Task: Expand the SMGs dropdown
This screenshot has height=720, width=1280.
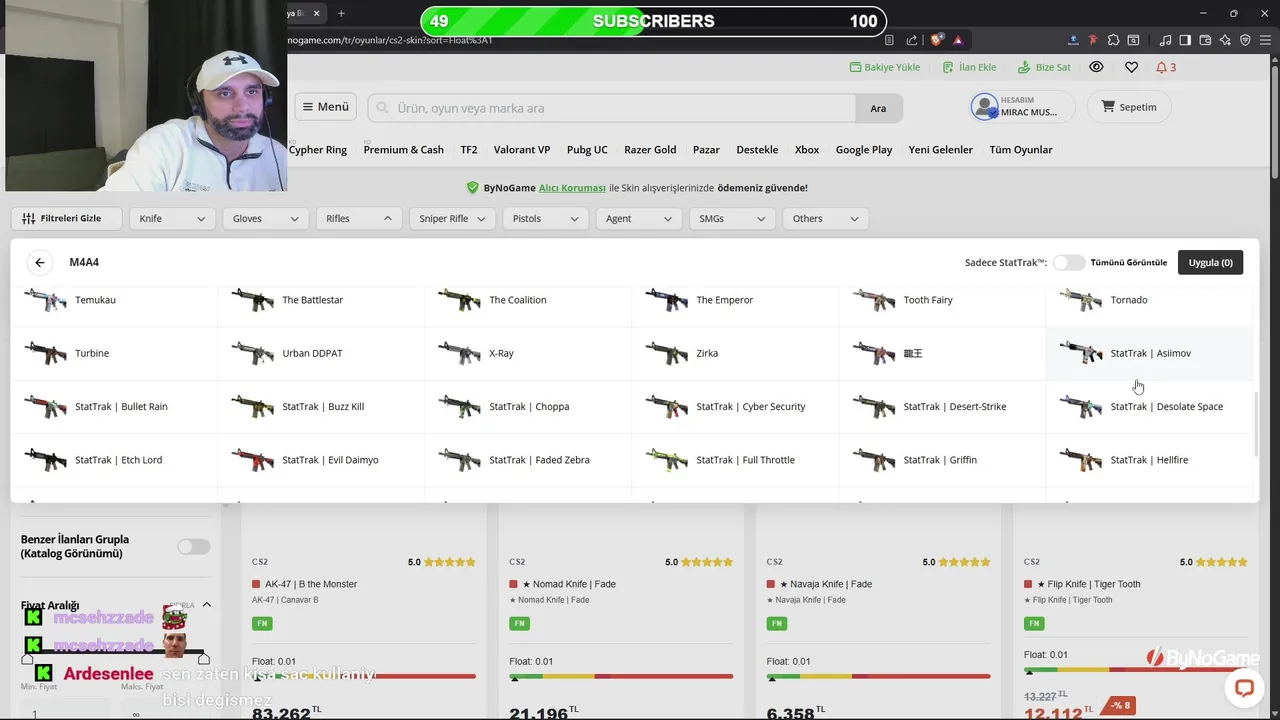Action: (732, 218)
